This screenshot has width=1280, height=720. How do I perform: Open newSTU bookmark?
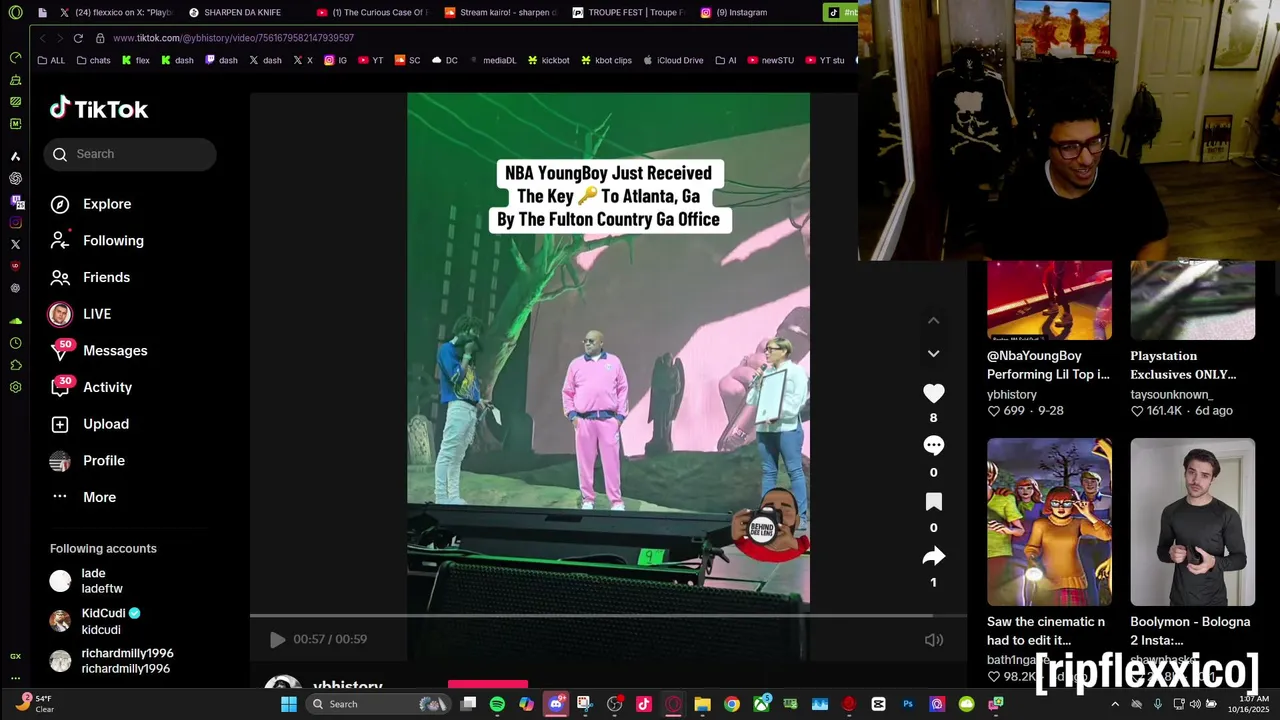[771, 60]
